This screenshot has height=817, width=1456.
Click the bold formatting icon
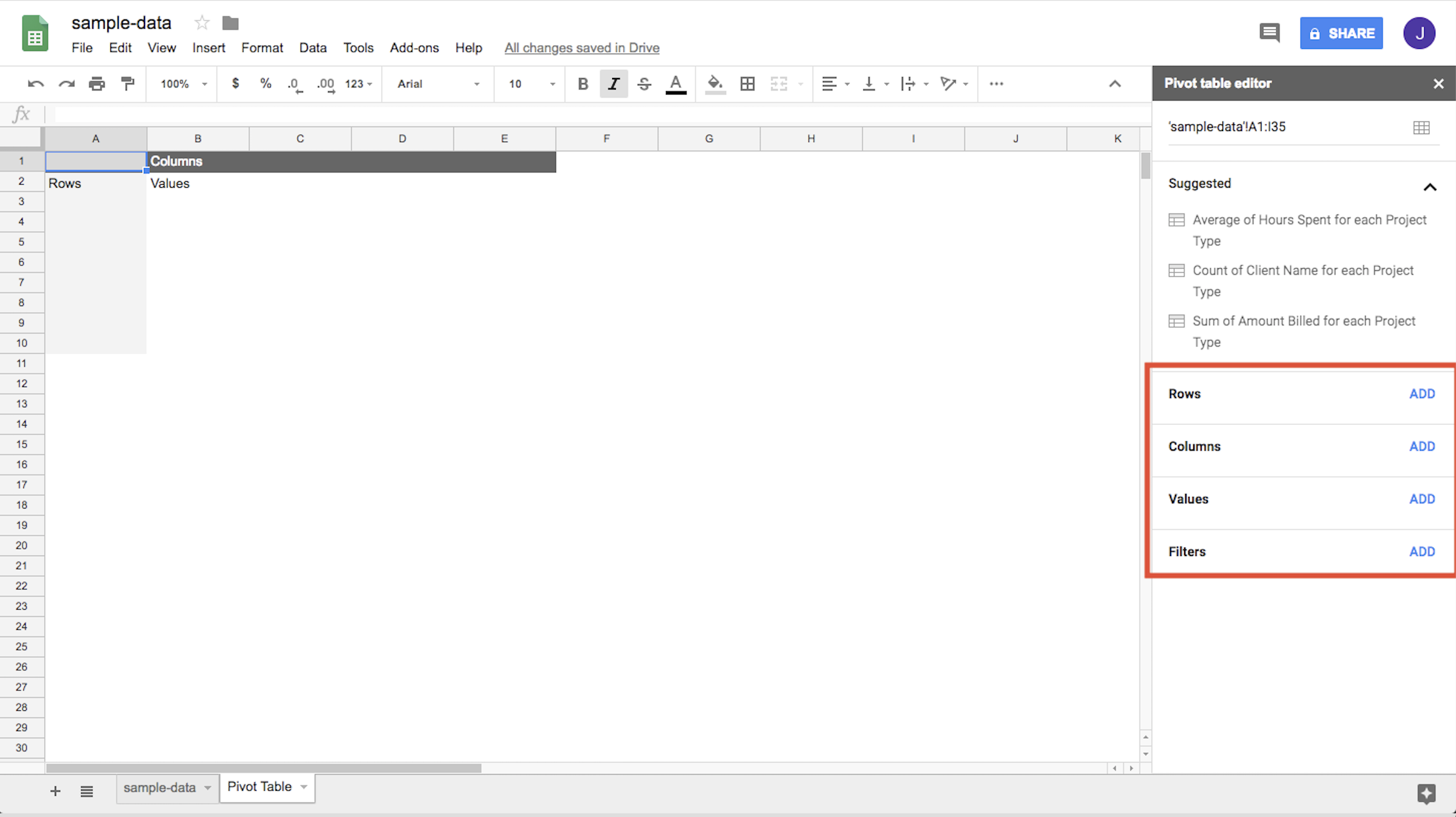click(582, 83)
